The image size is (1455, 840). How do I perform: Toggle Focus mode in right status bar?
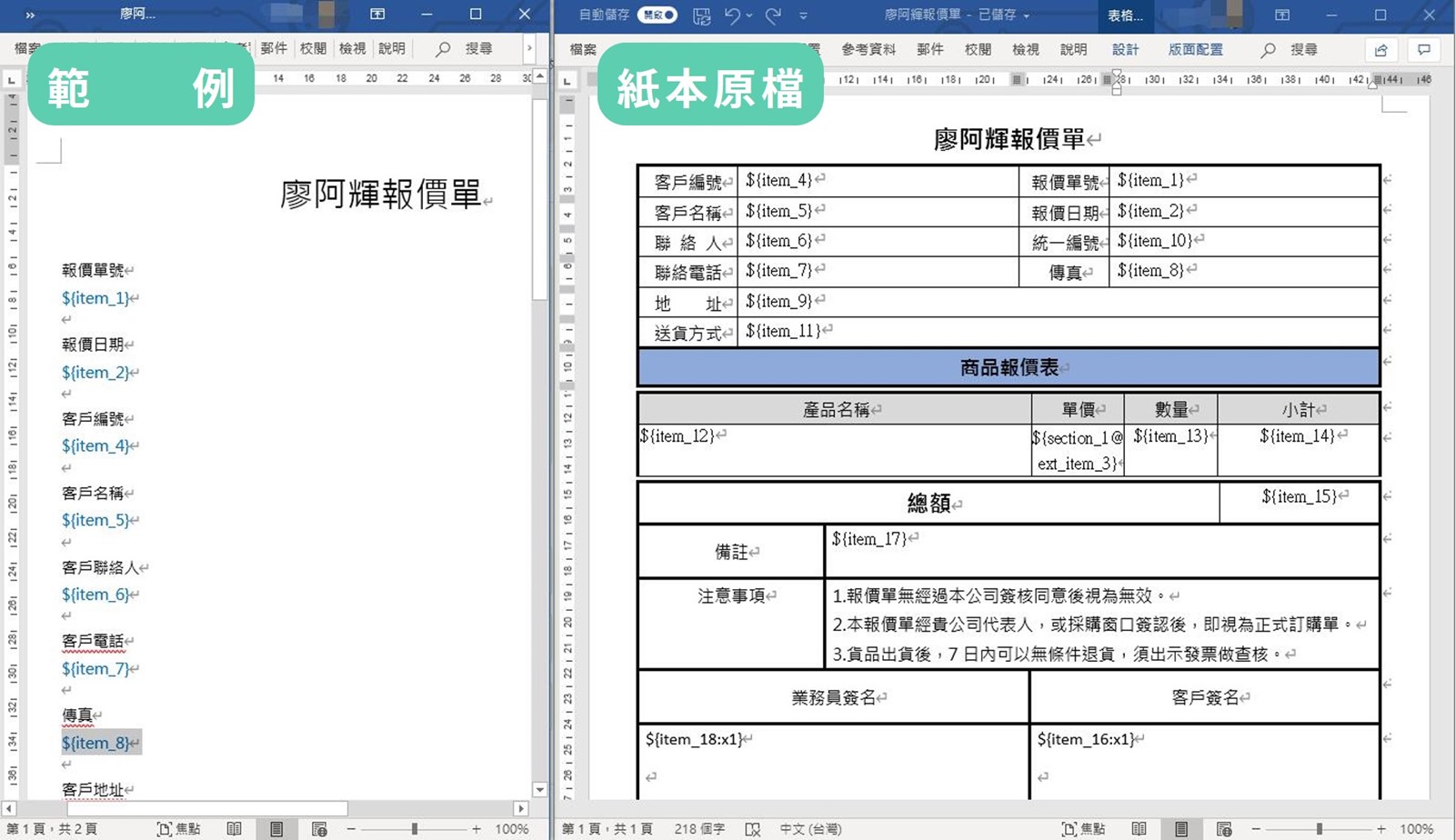coord(1083,829)
